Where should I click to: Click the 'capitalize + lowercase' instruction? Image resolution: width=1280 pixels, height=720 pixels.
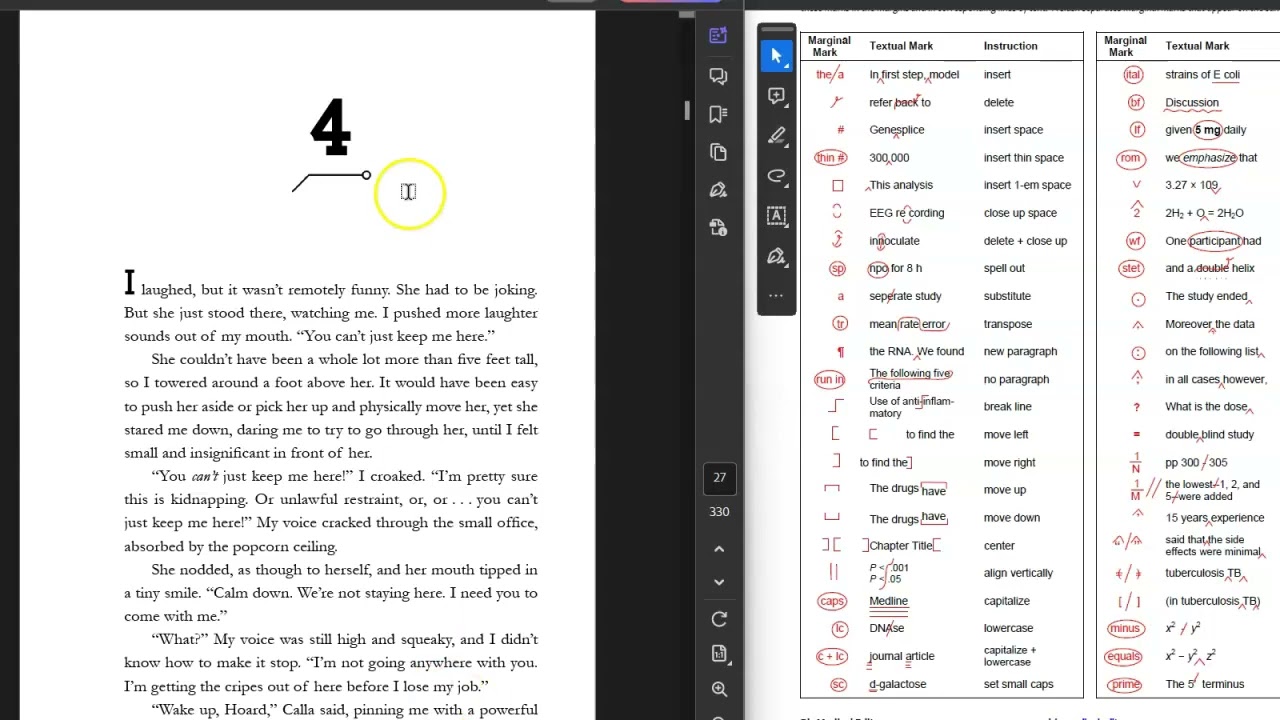pos(1010,656)
